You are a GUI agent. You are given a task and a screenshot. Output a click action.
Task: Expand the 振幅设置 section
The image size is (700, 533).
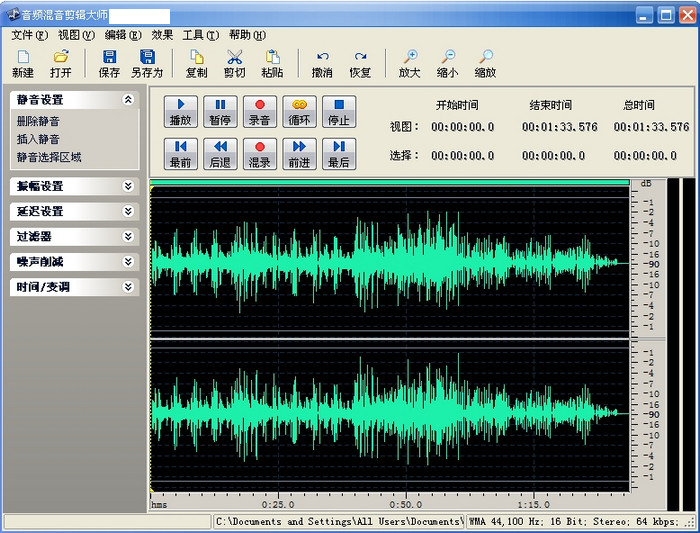pyautogui.click(x=128, y=186)
